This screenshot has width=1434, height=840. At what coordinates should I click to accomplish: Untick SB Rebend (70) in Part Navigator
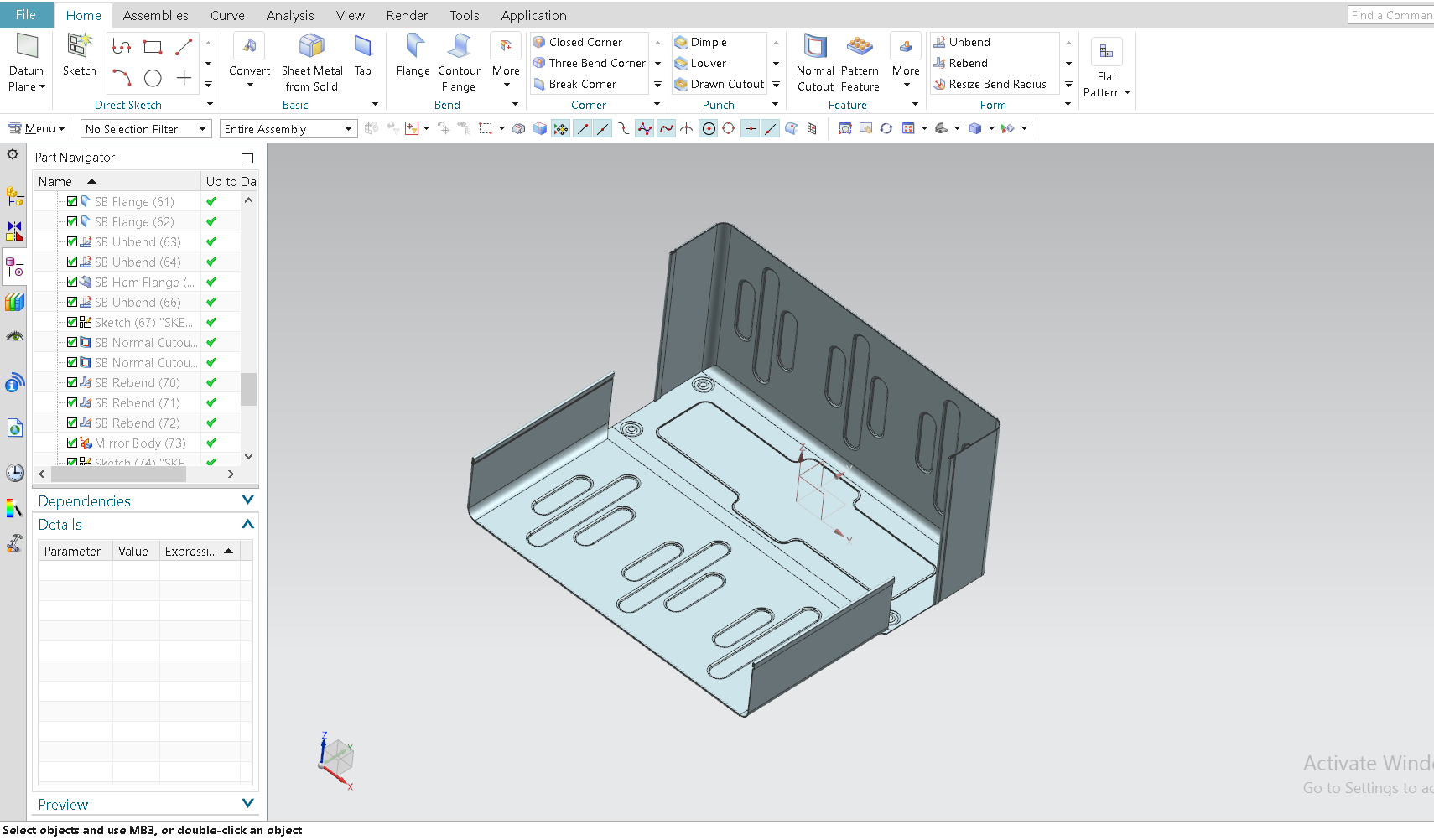[x=72, y=382]
